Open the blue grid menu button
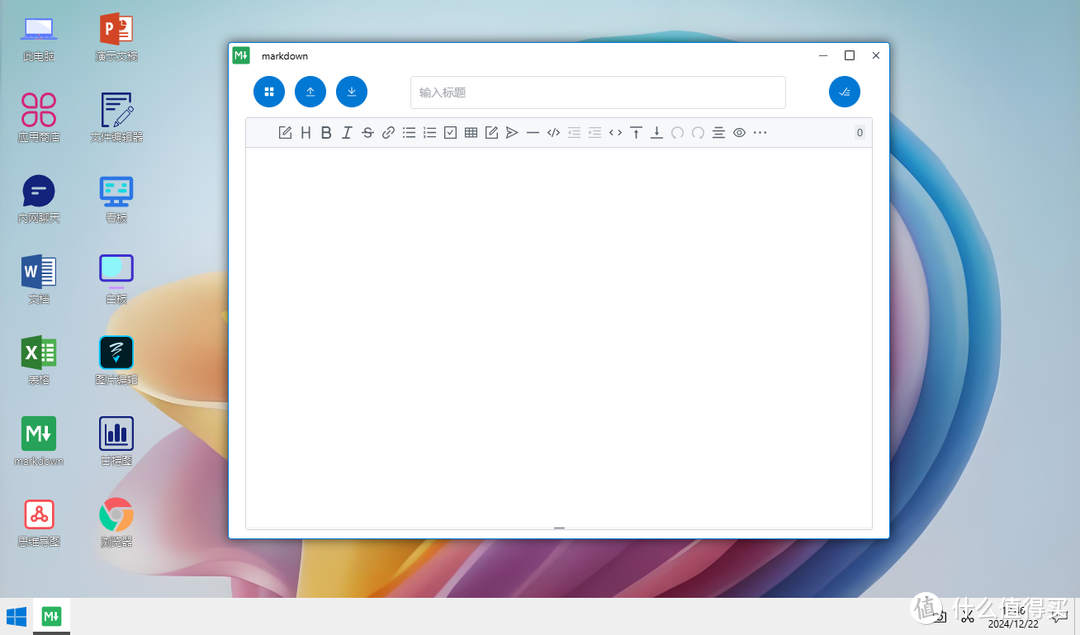Screen dimensions: 1080x635 [269, 92]
